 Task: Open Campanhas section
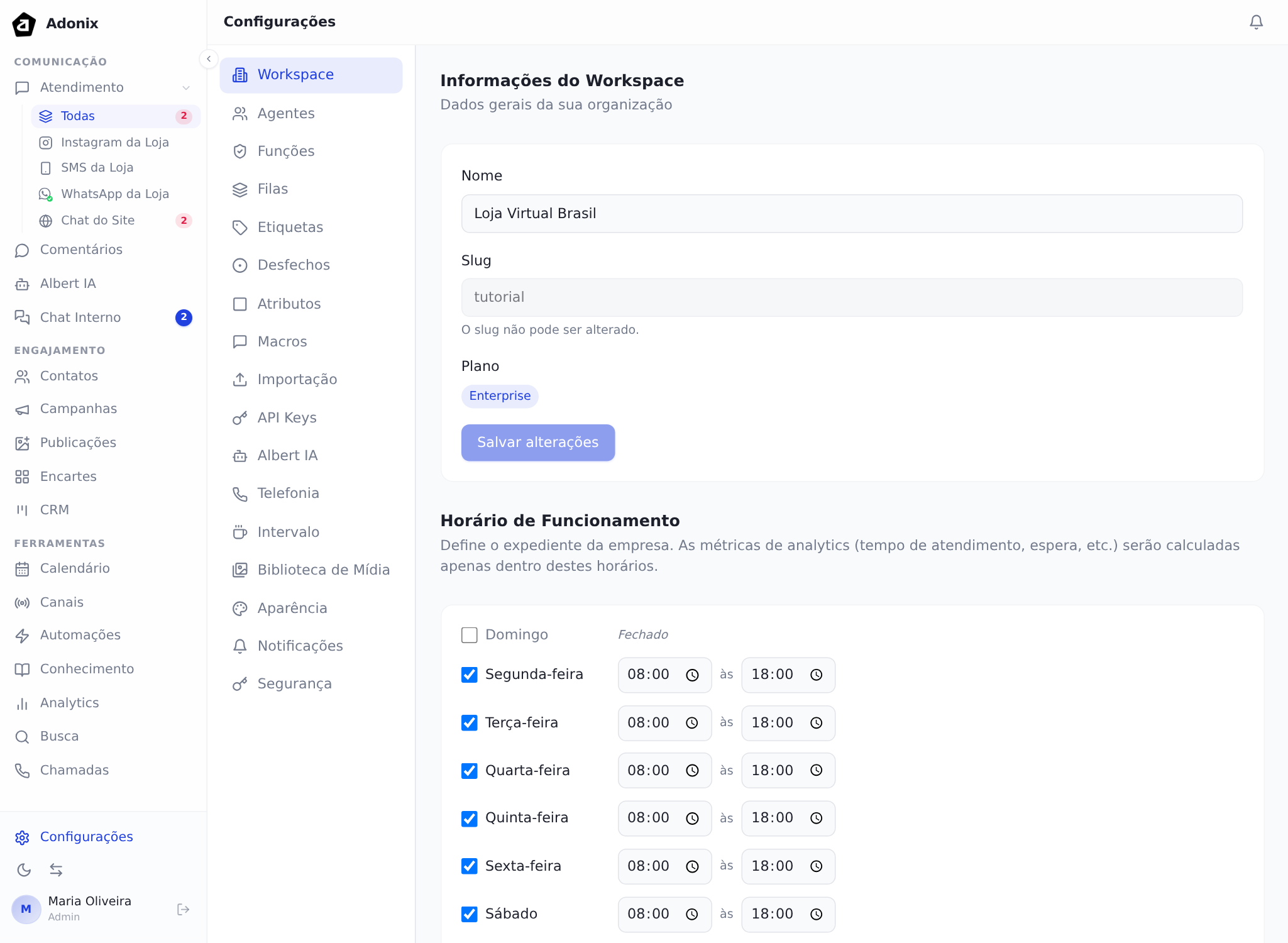[103, 409]
